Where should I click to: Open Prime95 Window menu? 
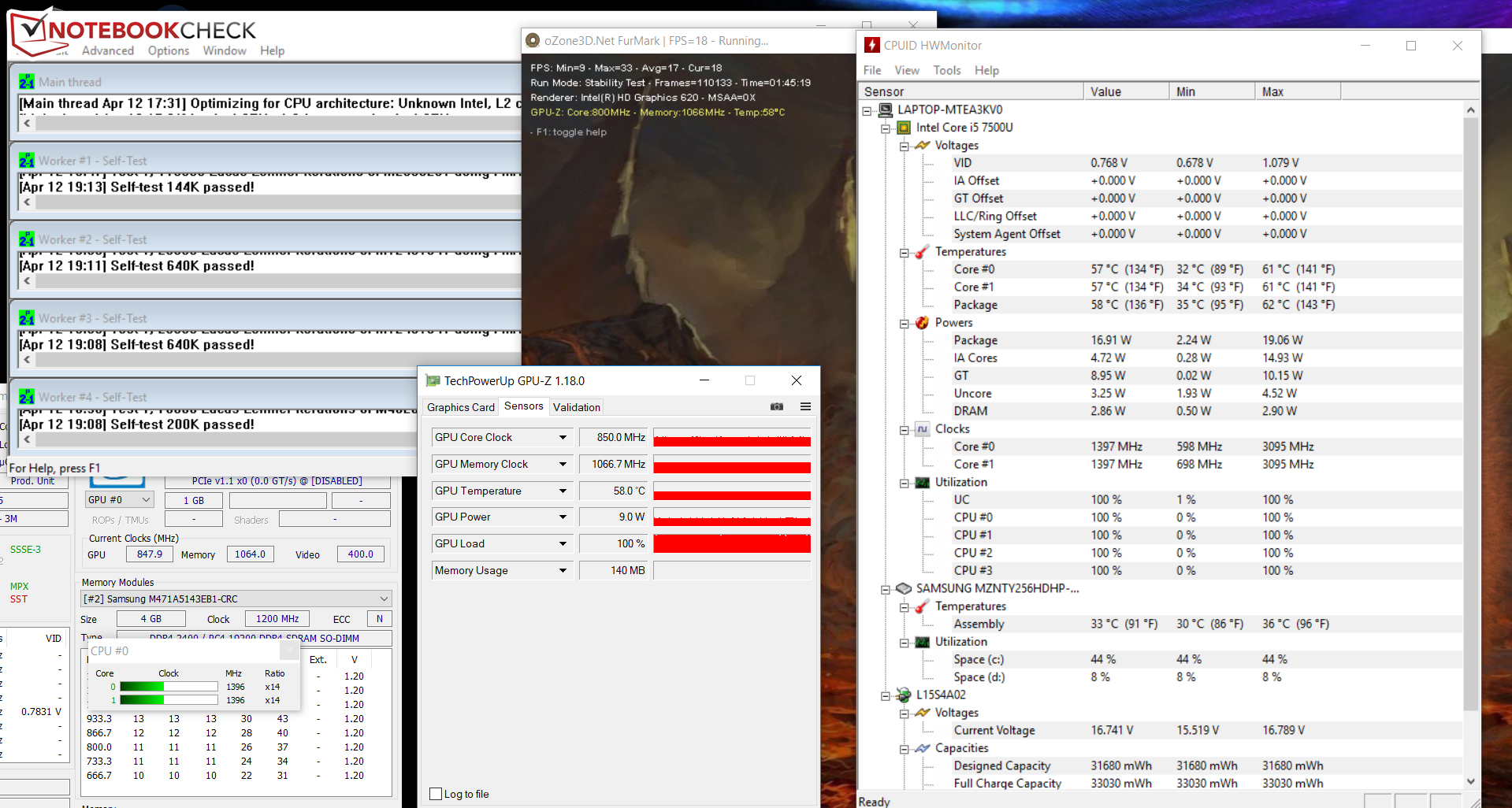click(225, 51)
